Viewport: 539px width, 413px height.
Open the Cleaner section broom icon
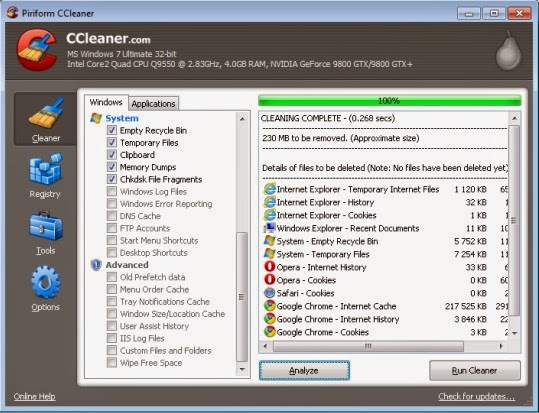[x=46, y=113]
